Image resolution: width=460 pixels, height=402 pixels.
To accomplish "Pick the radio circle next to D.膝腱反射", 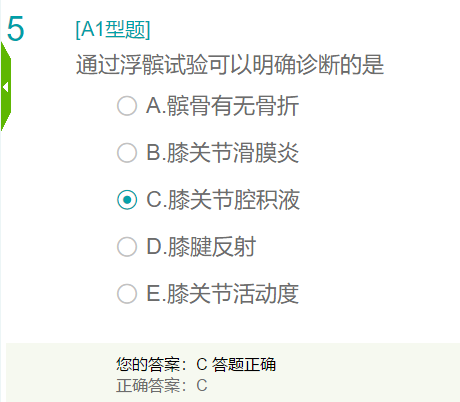I will 127,247.
